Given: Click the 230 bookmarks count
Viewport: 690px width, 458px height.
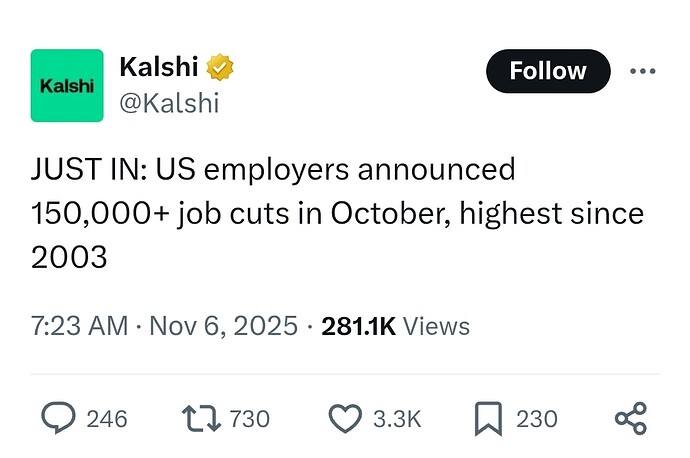Looking at the screenshot, I should (536, 418).
